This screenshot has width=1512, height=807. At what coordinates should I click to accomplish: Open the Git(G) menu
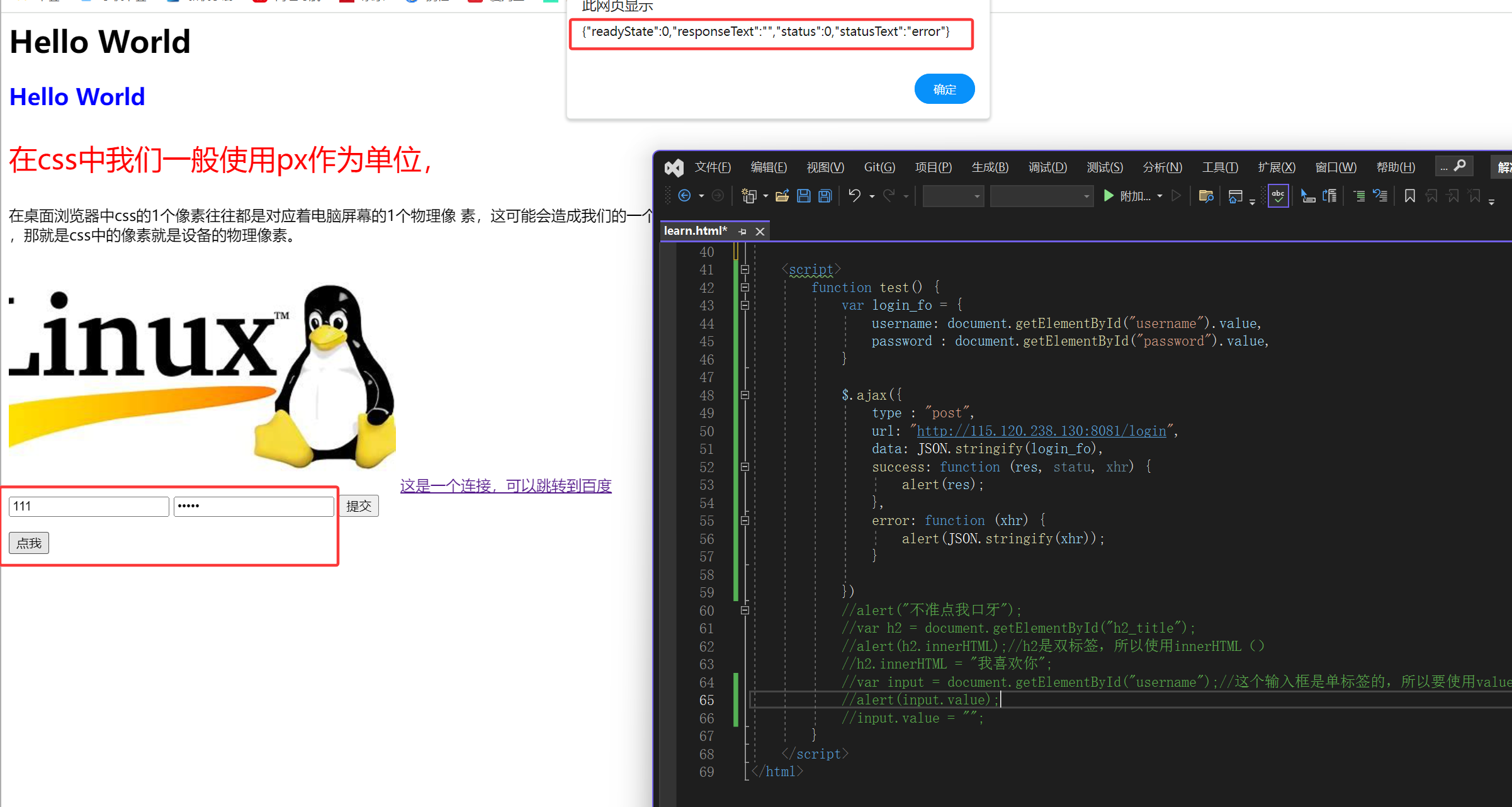tap(879, 167)
